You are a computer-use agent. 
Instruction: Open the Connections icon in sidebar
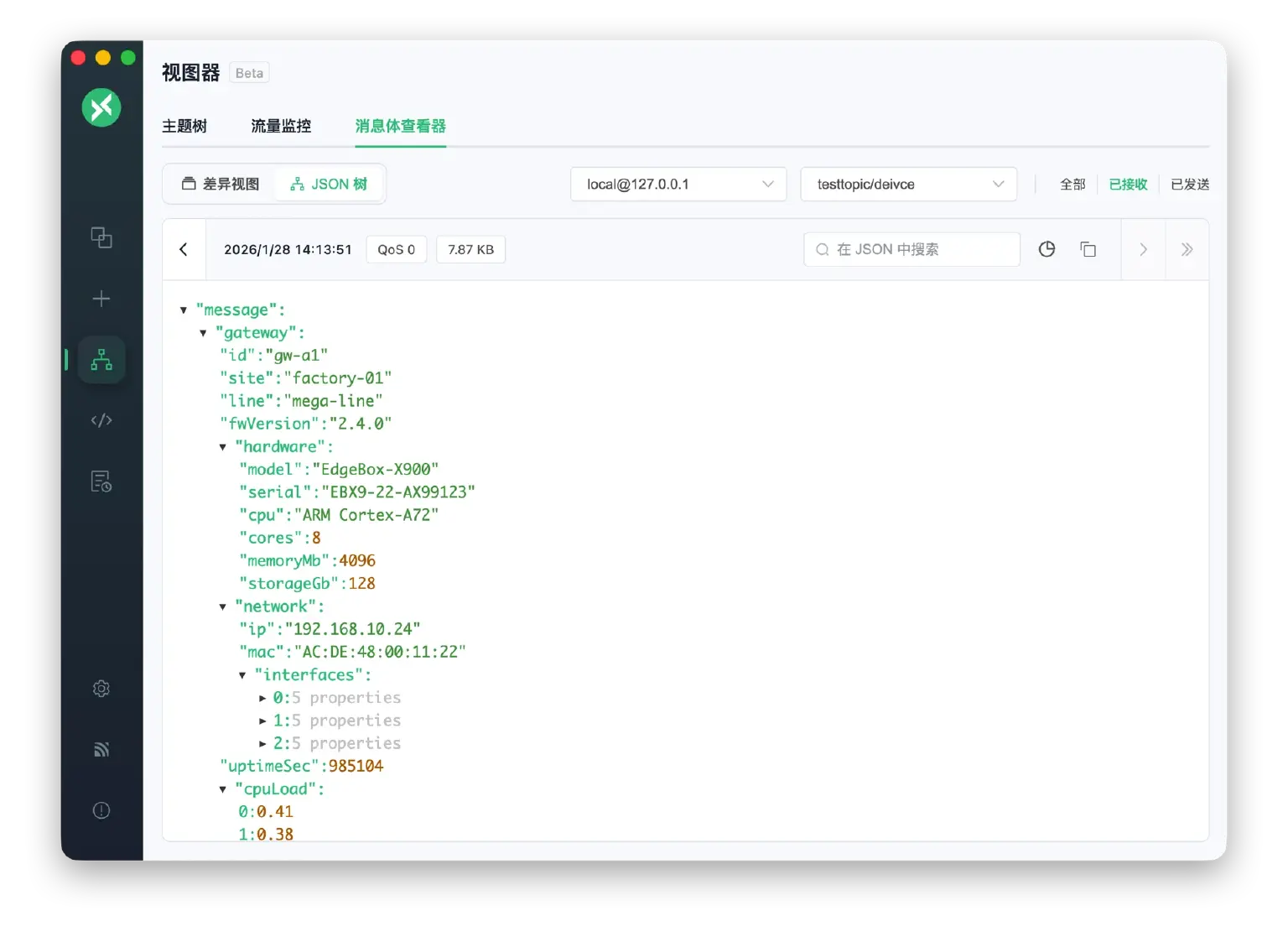pos(101,238)
